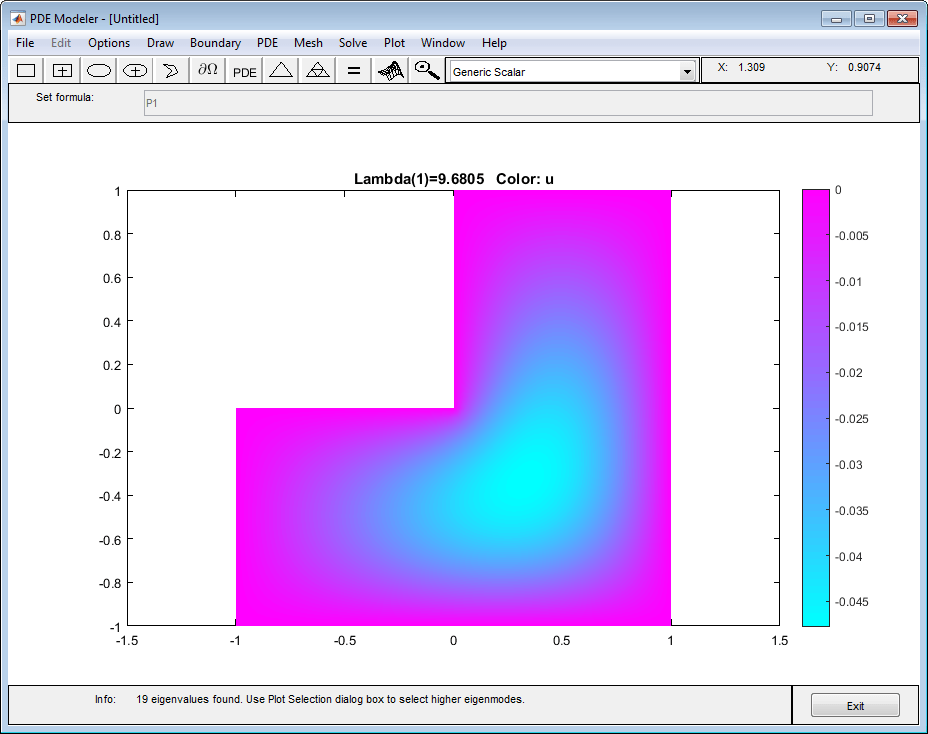
Task: Select the centered rectangle tool
Action: tap(62, 70)
